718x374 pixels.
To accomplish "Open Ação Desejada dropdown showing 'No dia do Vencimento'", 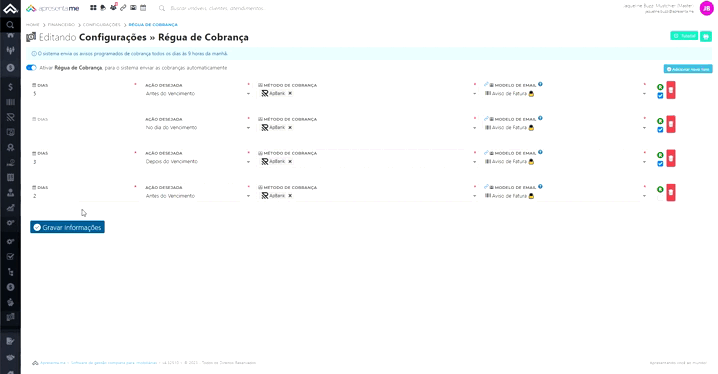I will coord(198,128).
